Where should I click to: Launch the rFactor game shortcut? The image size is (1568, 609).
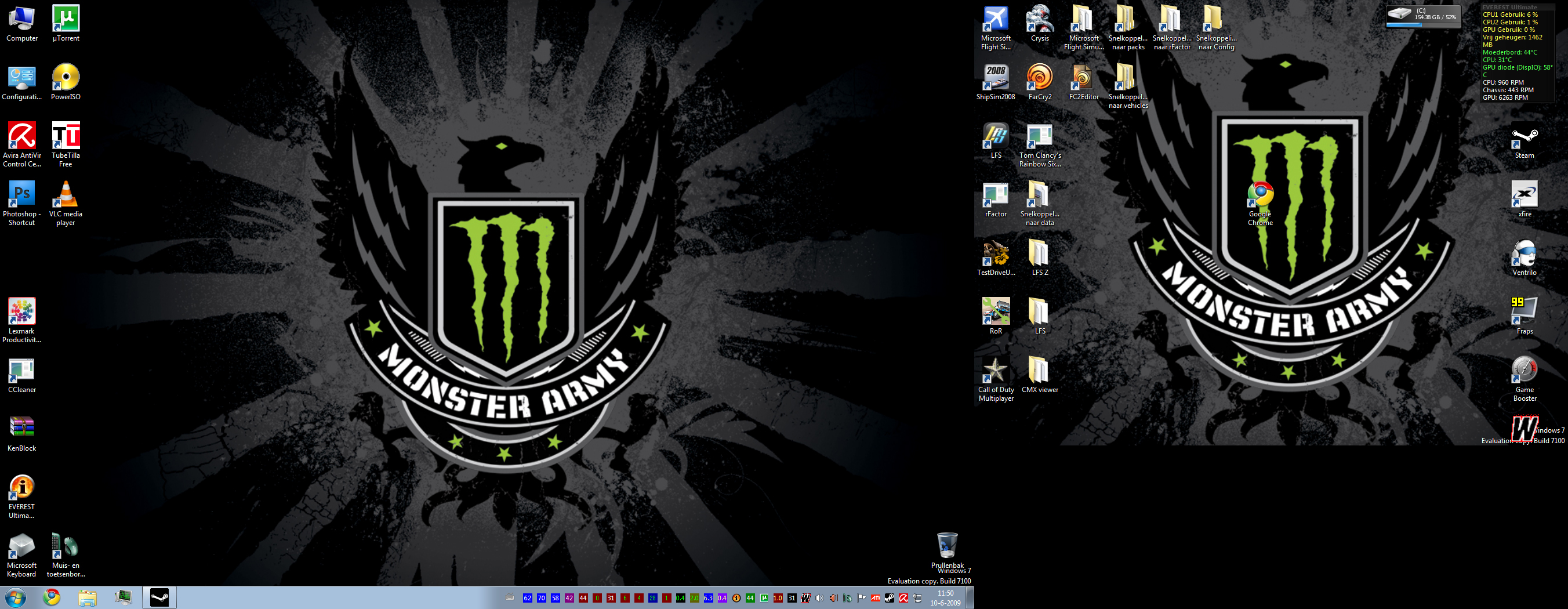[996, 199]
